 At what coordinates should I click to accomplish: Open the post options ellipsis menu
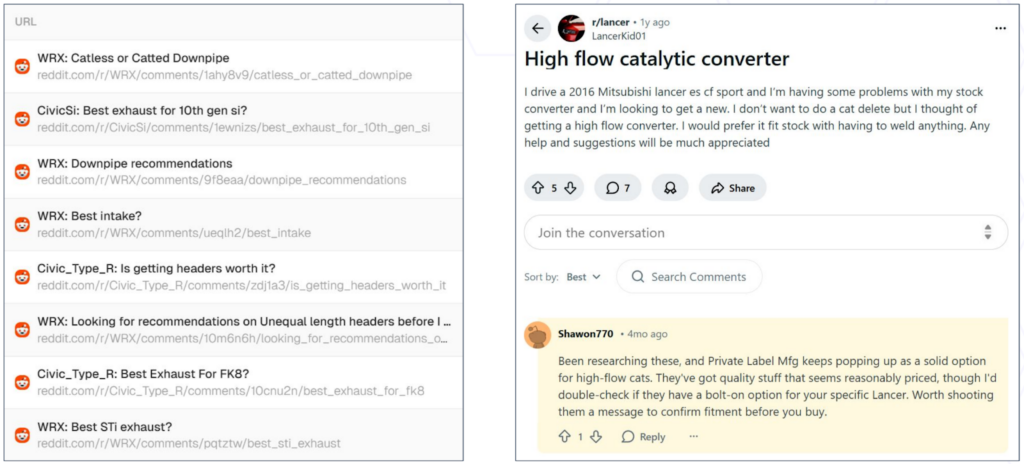pos(1000,28)
